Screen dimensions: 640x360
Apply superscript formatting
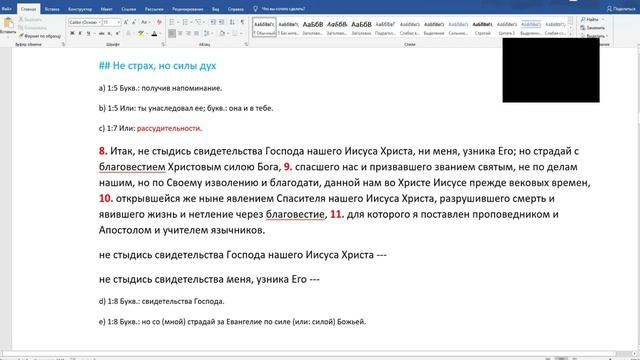pyautogui.click(x=118, y=33)
